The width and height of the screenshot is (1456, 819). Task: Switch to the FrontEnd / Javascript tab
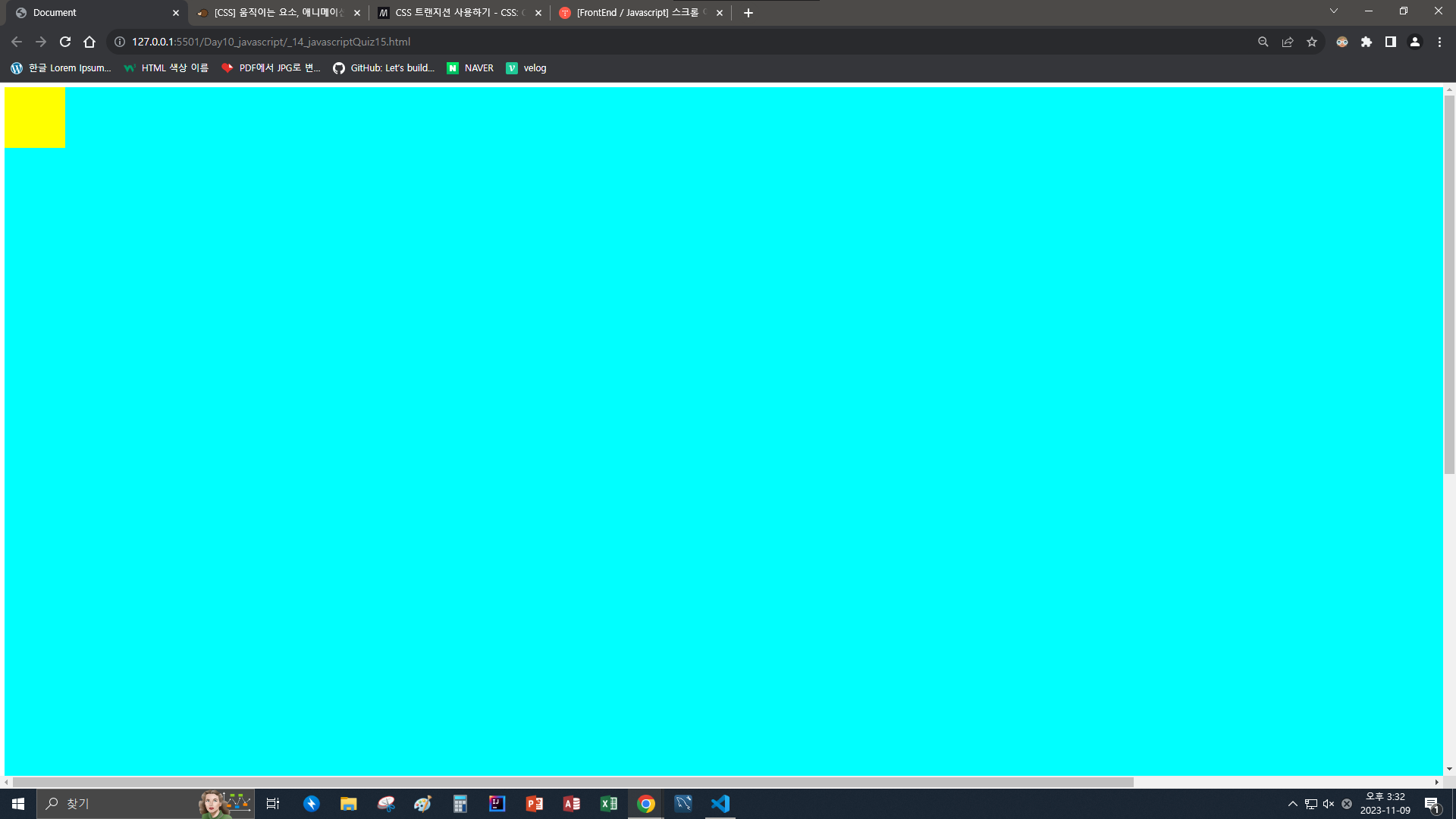click(x=637, y=13)
